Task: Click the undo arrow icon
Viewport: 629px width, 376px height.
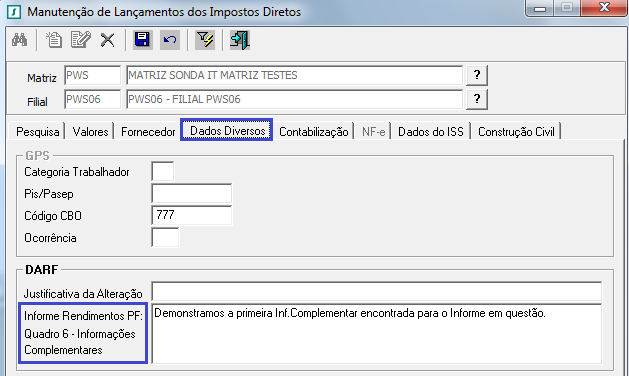Action: 170,40
